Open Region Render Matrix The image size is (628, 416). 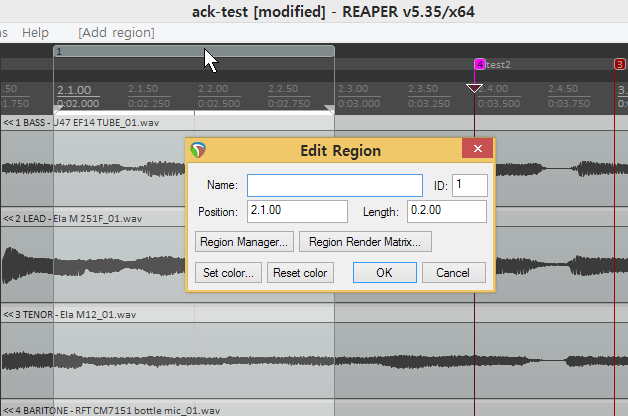pos(365,242)
